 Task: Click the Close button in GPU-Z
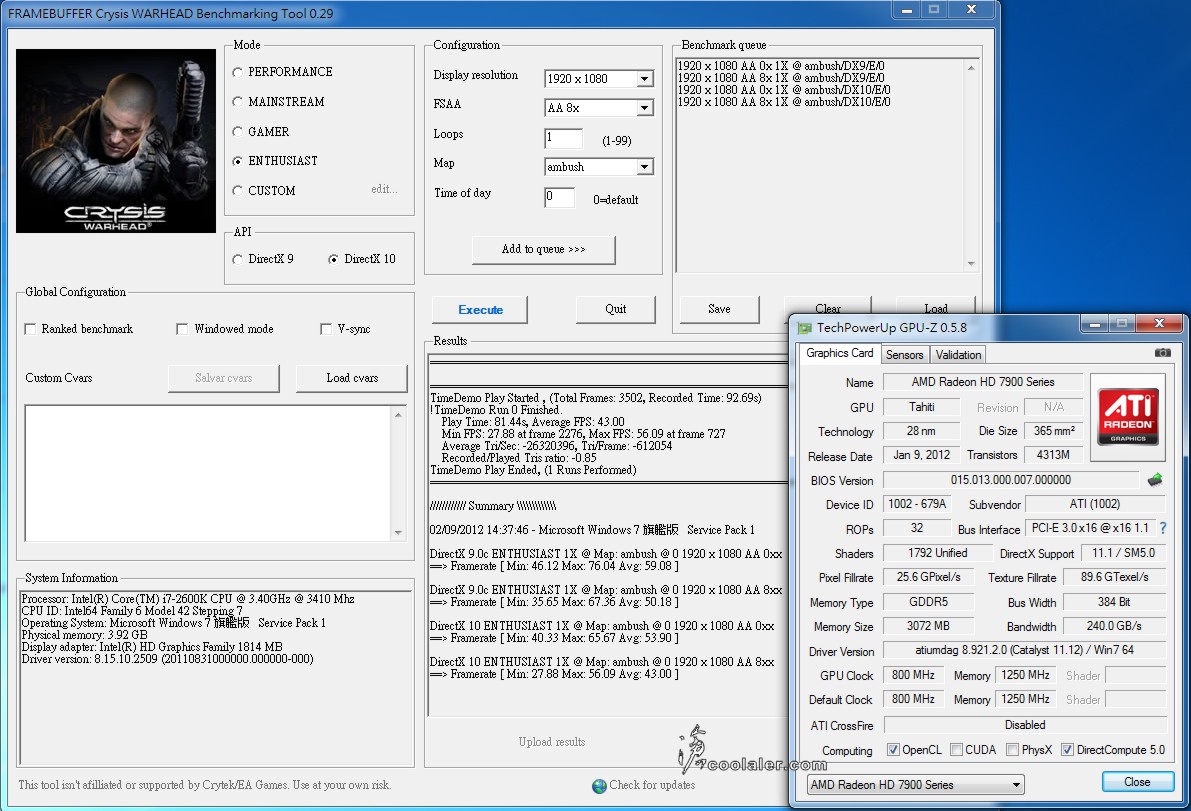[x=1137, y=782]
